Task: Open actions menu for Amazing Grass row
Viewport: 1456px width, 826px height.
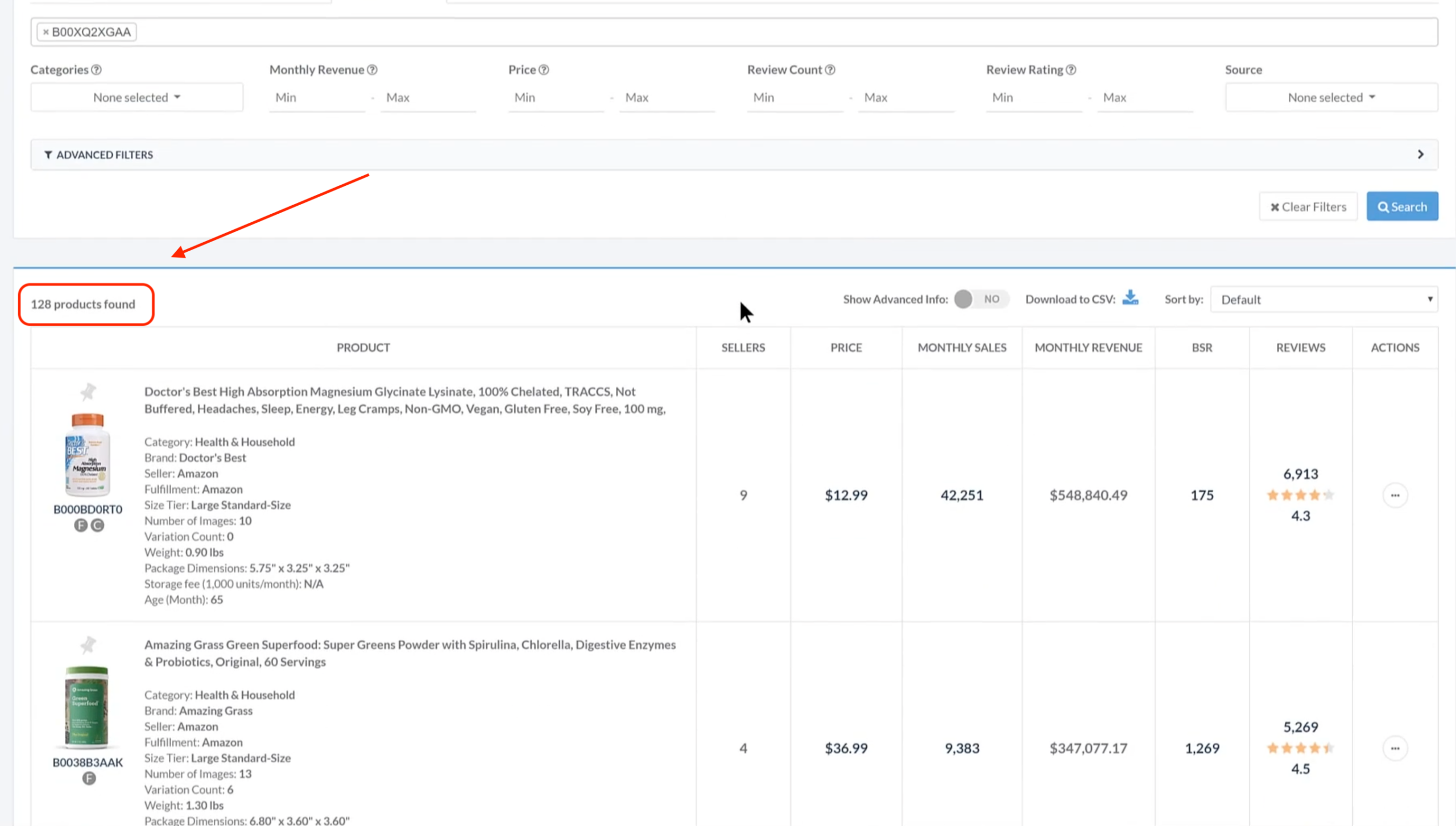Action: 1395,748
